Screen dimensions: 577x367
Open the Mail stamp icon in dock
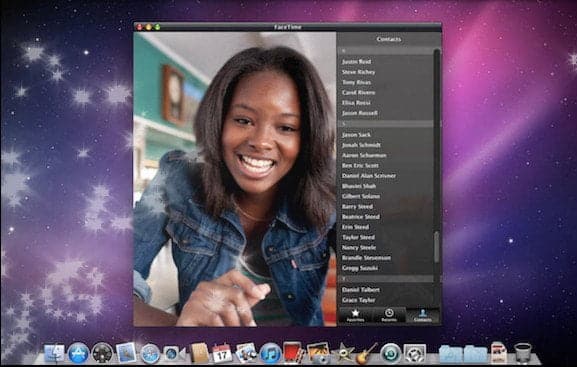coord(126,352)
